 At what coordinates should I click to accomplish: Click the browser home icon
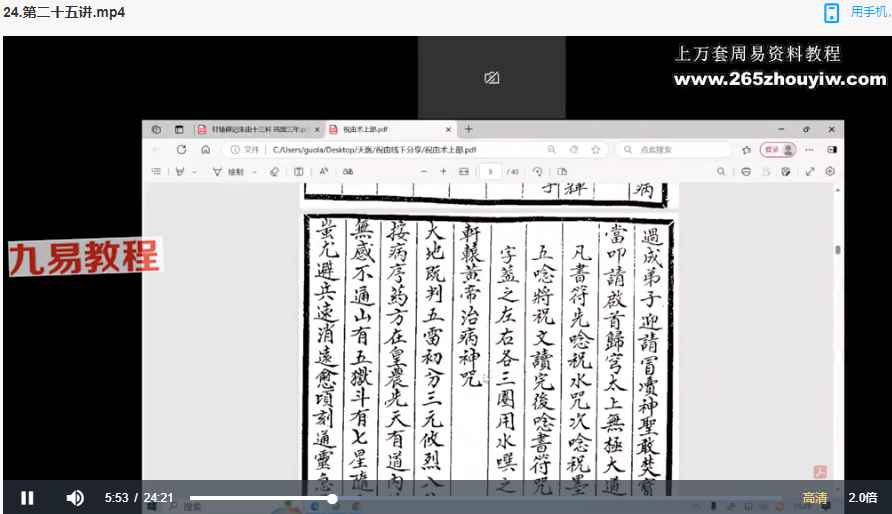pos(205,150)
